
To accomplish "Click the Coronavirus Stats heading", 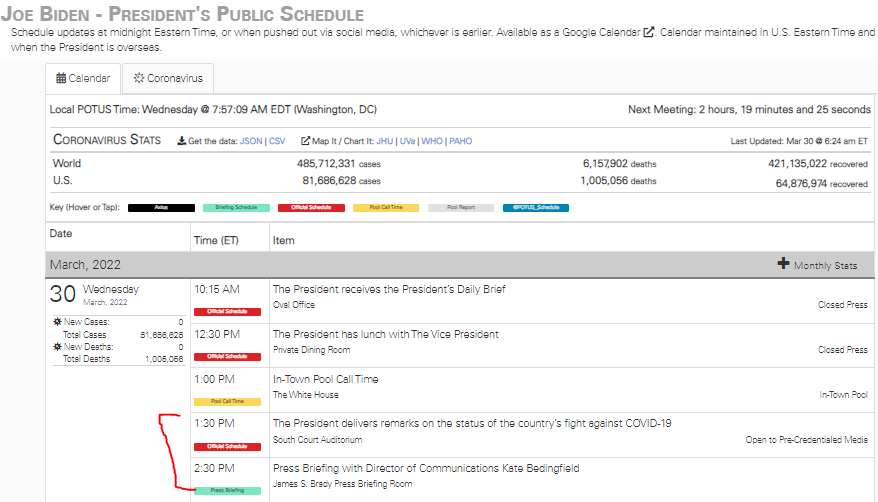I will (107, 140).
